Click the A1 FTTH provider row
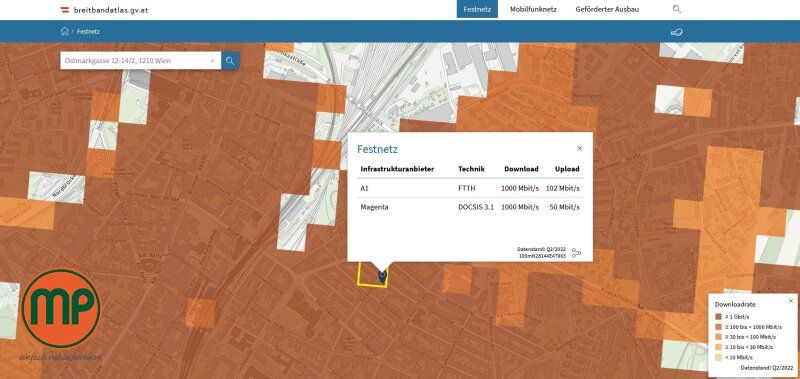This screenshot has height=379, width=800. [470, 188]
